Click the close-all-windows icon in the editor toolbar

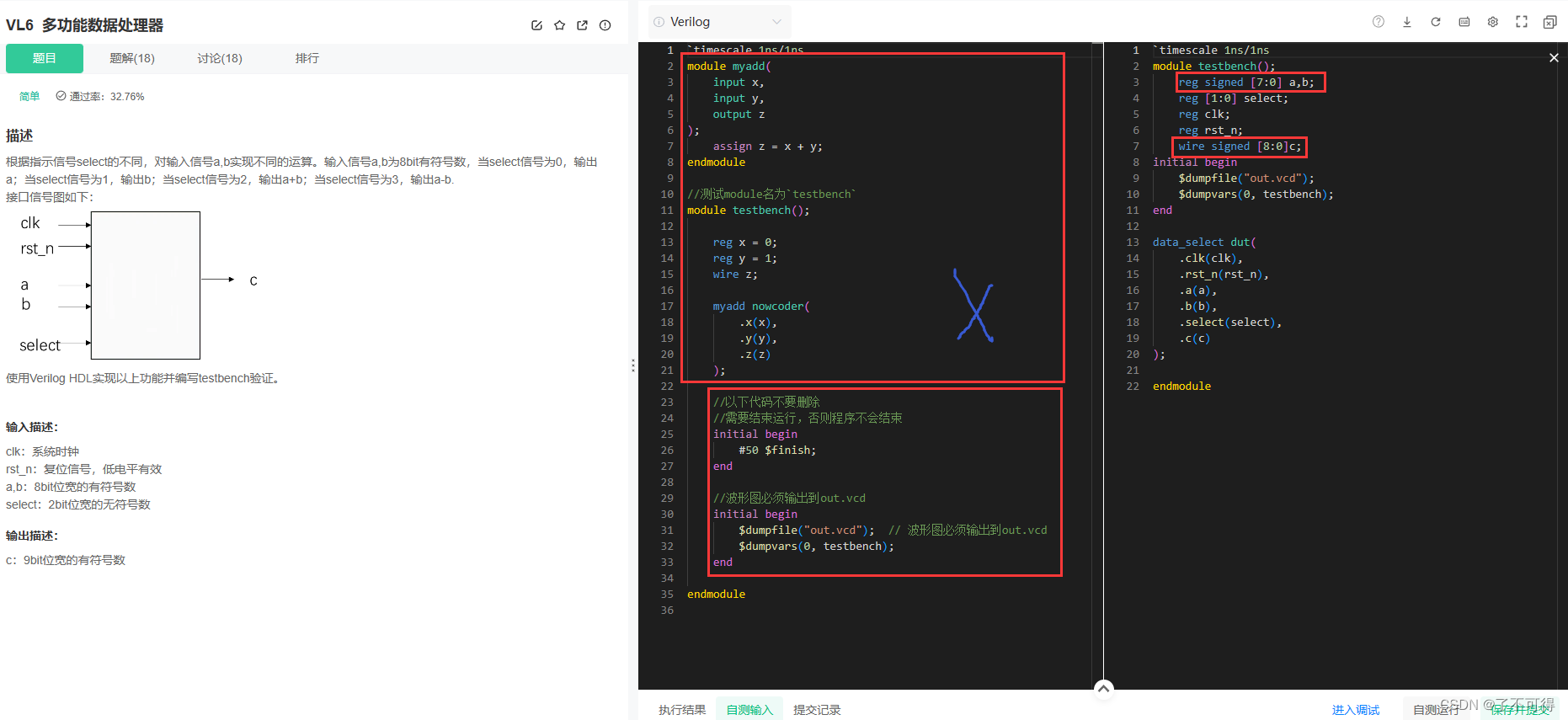[x=1550, y=22]
